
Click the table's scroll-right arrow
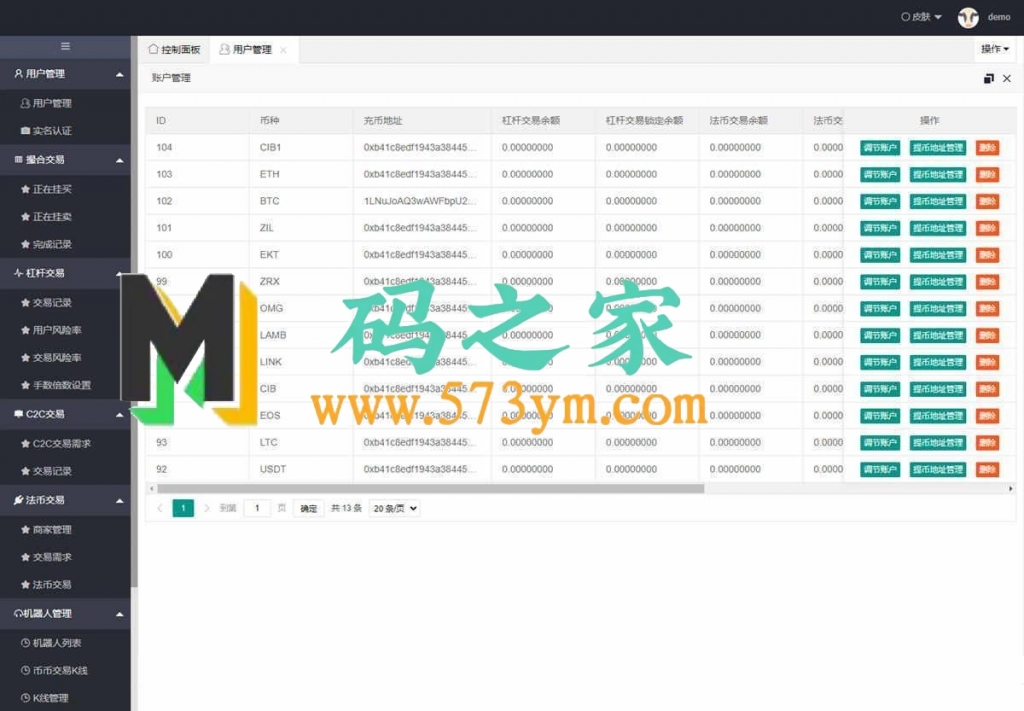point(1011,488)
